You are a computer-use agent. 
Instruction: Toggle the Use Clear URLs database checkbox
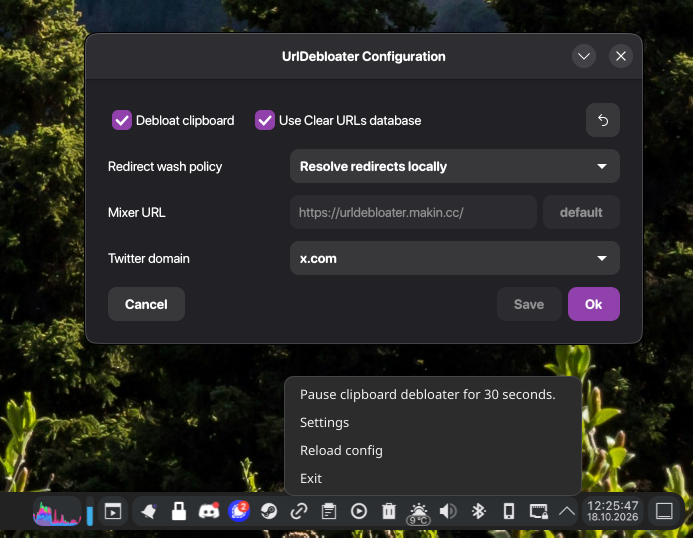click(265, 120)
